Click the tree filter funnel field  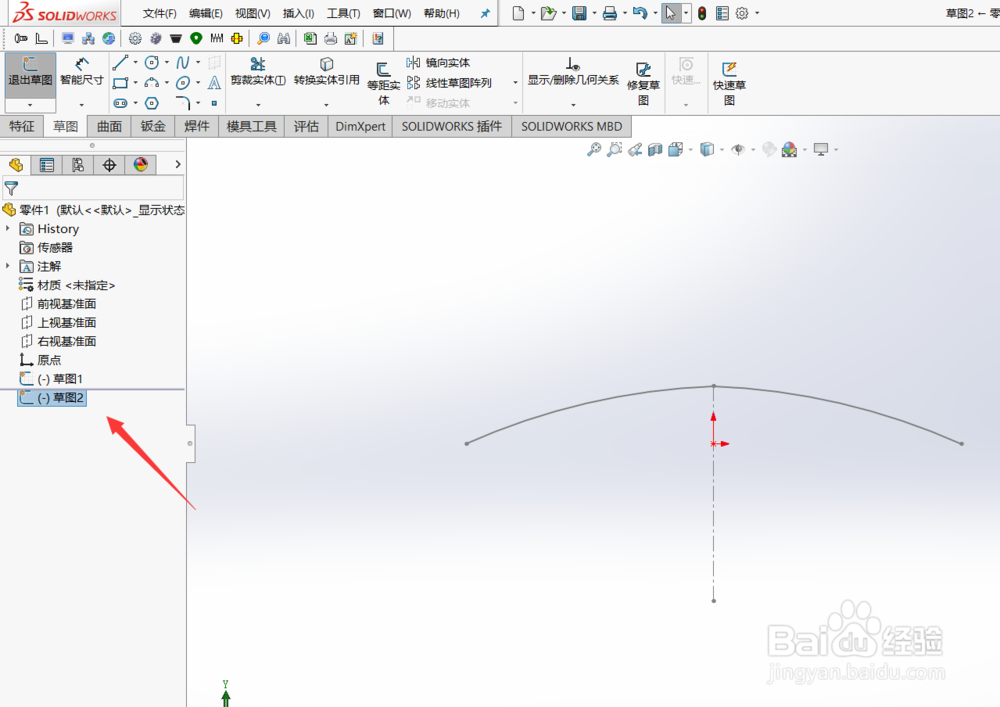pyautogui.click(x=93, y=188)
